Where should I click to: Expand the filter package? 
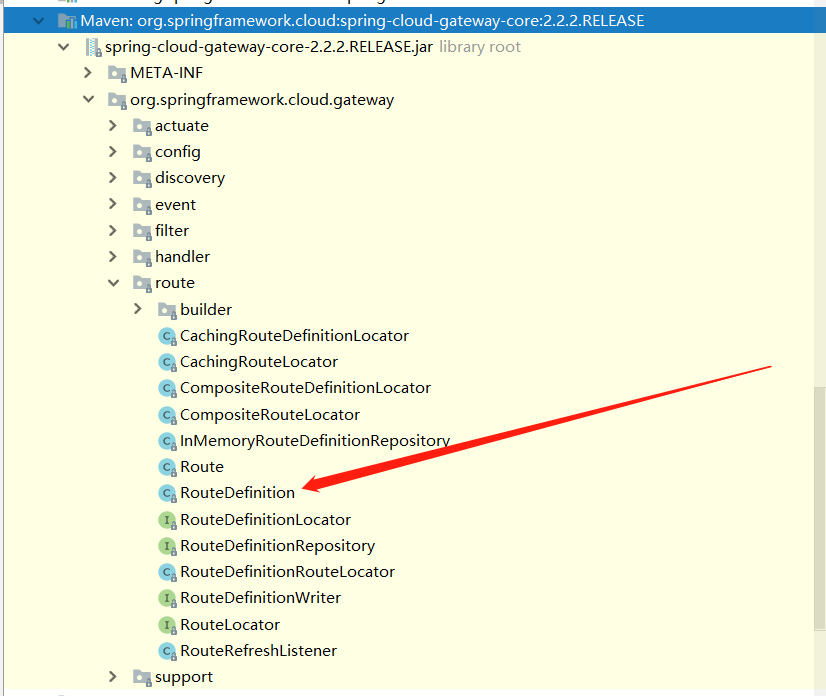click(113, 230)
